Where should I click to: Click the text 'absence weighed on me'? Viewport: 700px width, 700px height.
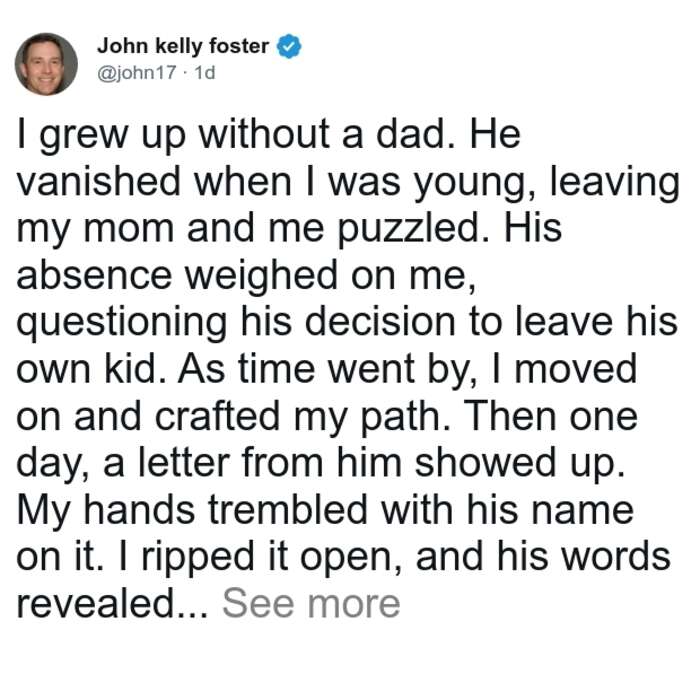coord(243,276)
